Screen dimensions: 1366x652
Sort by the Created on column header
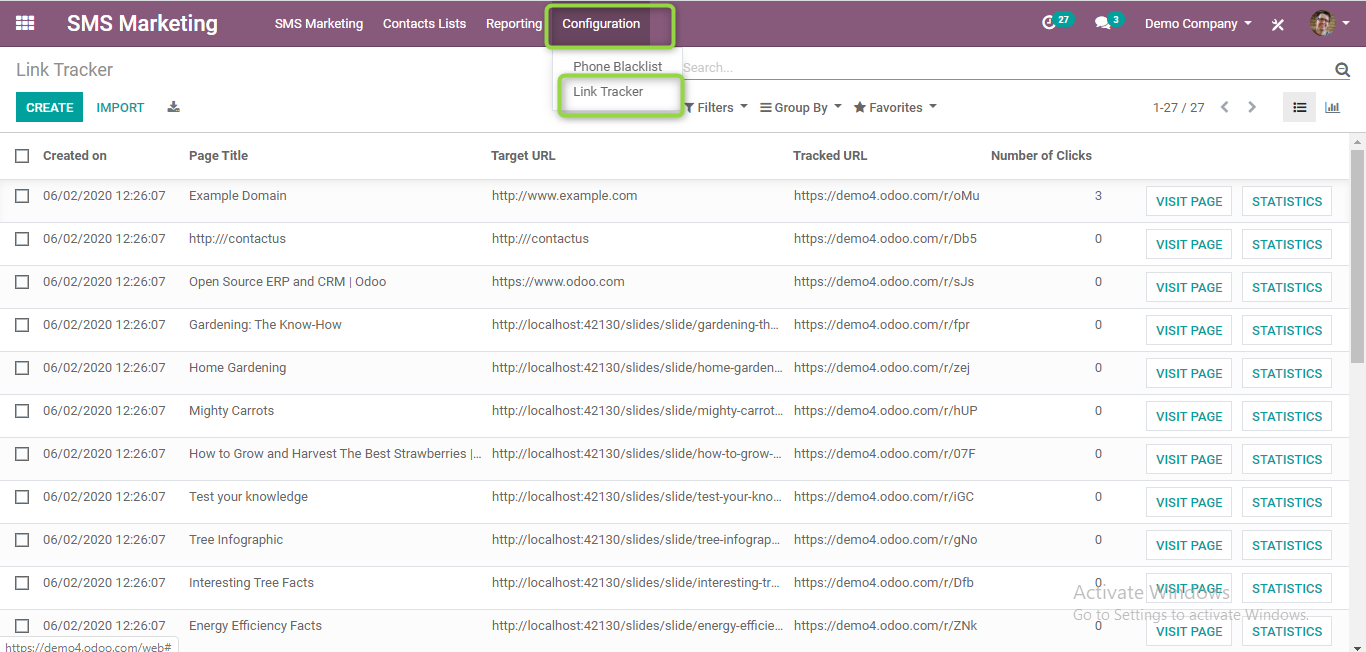75,156
